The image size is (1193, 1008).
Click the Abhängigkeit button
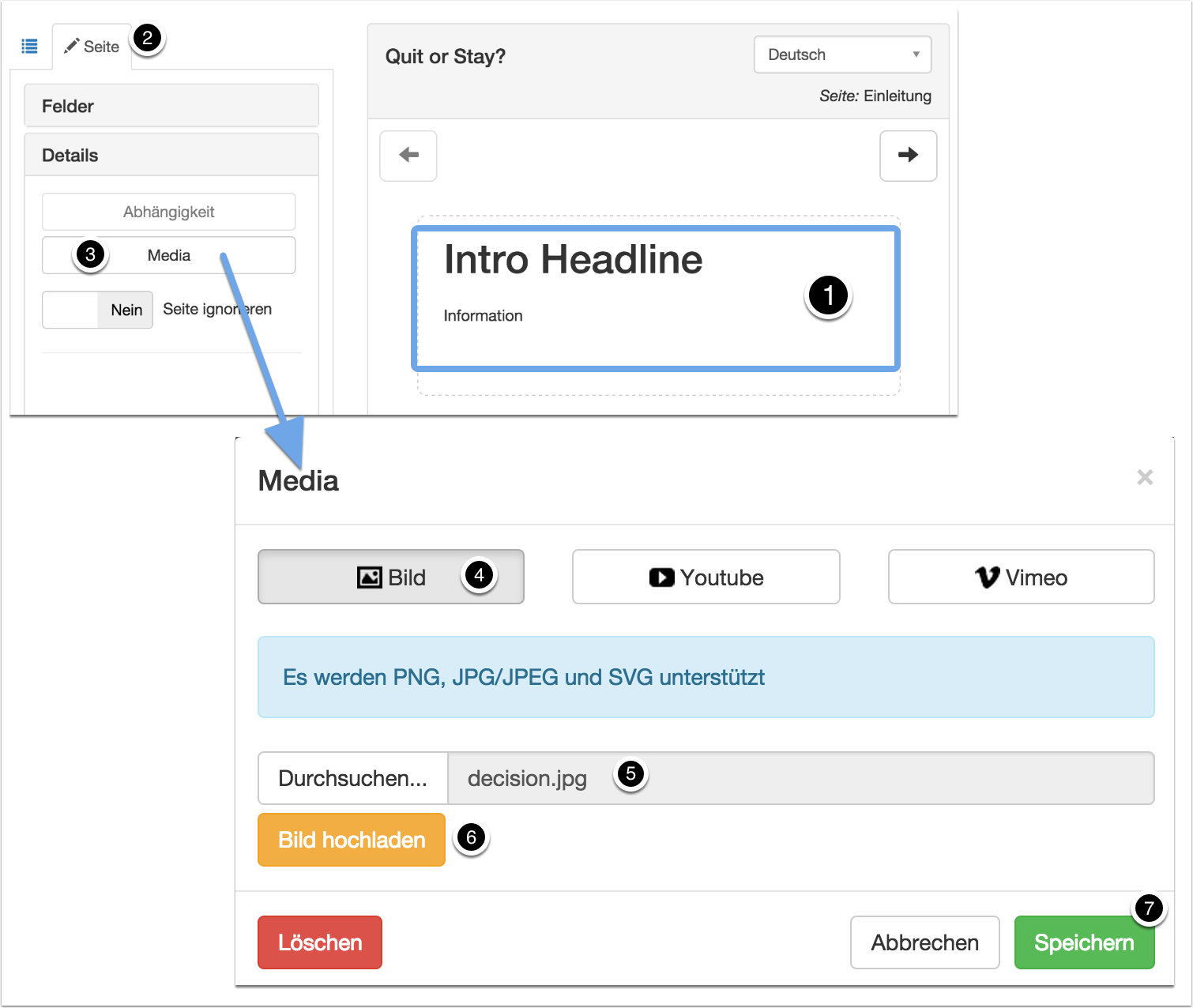pos(168,212)
